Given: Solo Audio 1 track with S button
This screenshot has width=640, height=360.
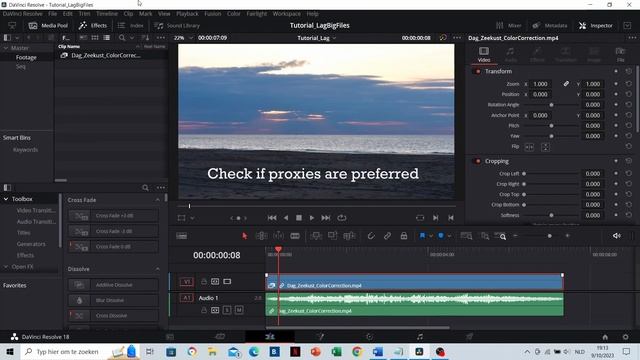Looking at the screenshot, I should coord(227,310).
